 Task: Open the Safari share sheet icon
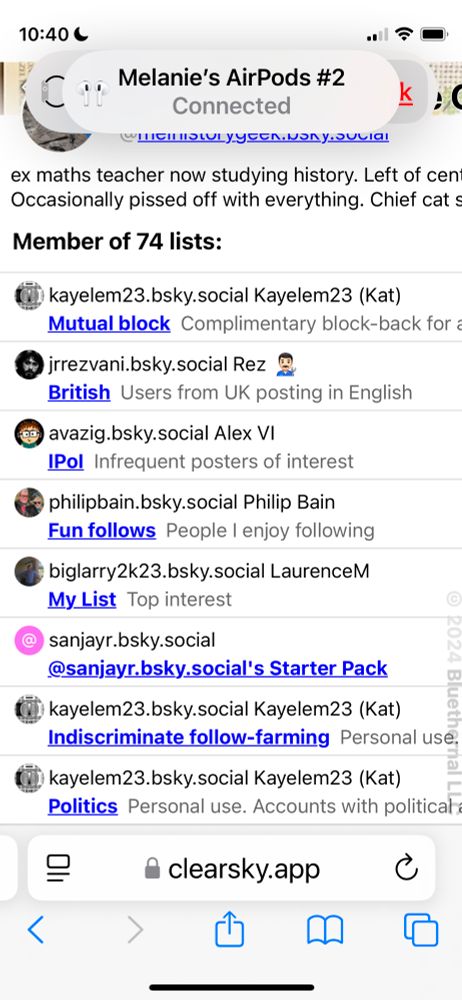click(230, 929)
